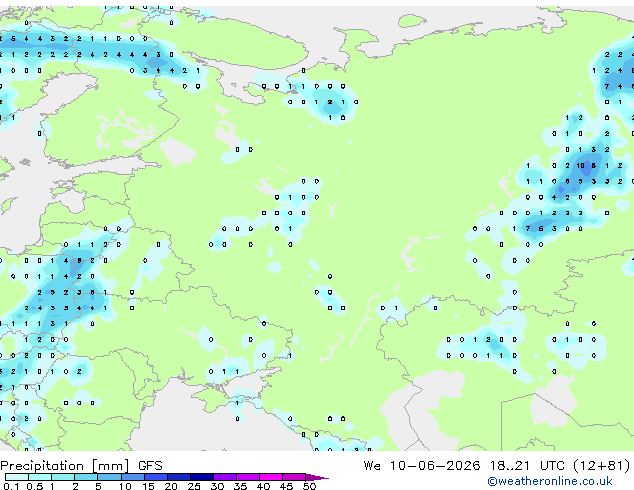Click the "Precipitation [mm]" title text
The height and width of the screenshot is (490, 634).
tap(65, 466)
